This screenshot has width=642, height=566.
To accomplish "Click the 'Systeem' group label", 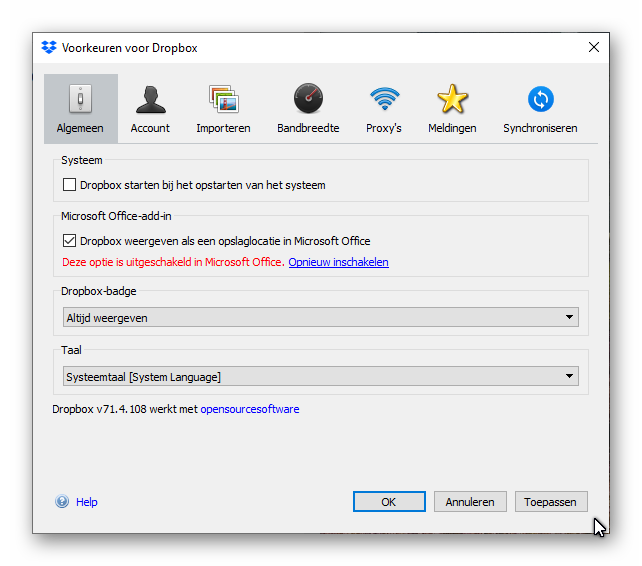I will [x=81, y=160].
